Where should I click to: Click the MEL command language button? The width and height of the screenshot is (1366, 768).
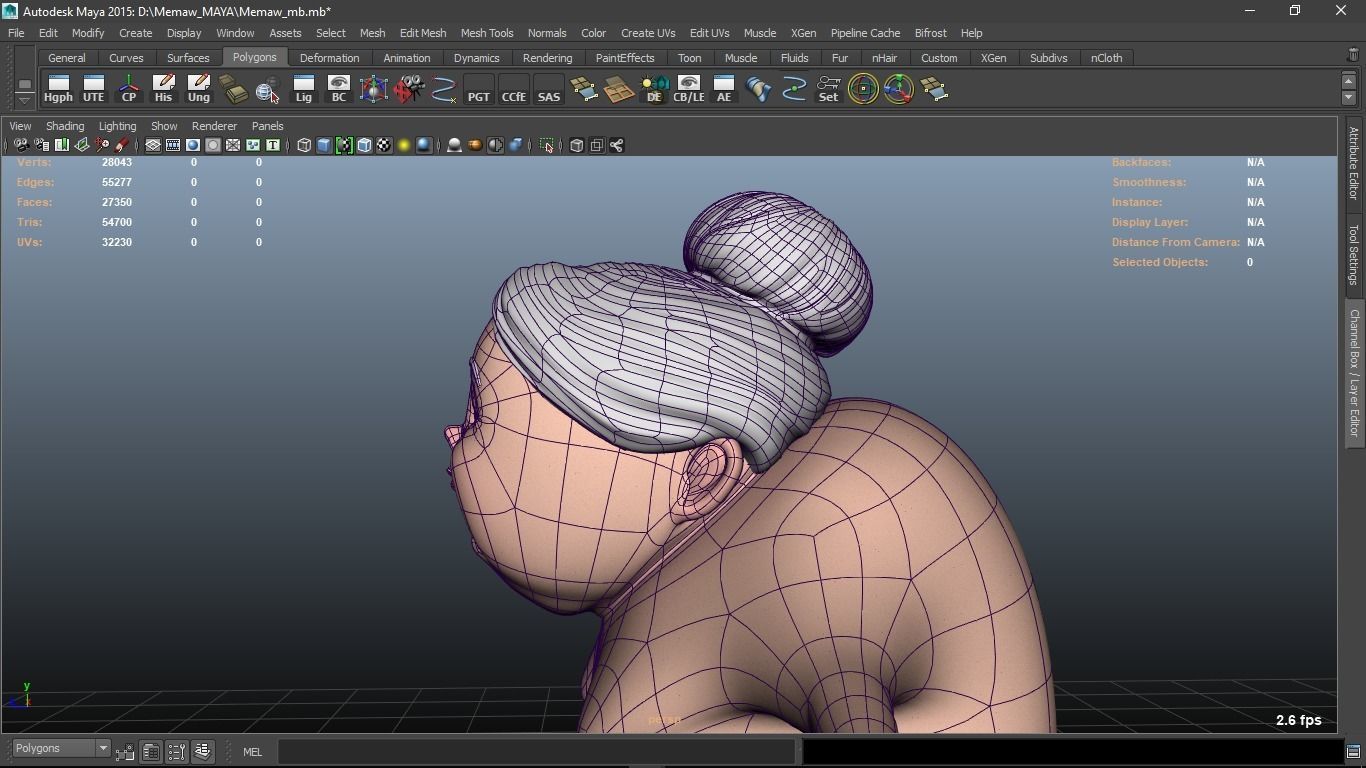point(252,752)
